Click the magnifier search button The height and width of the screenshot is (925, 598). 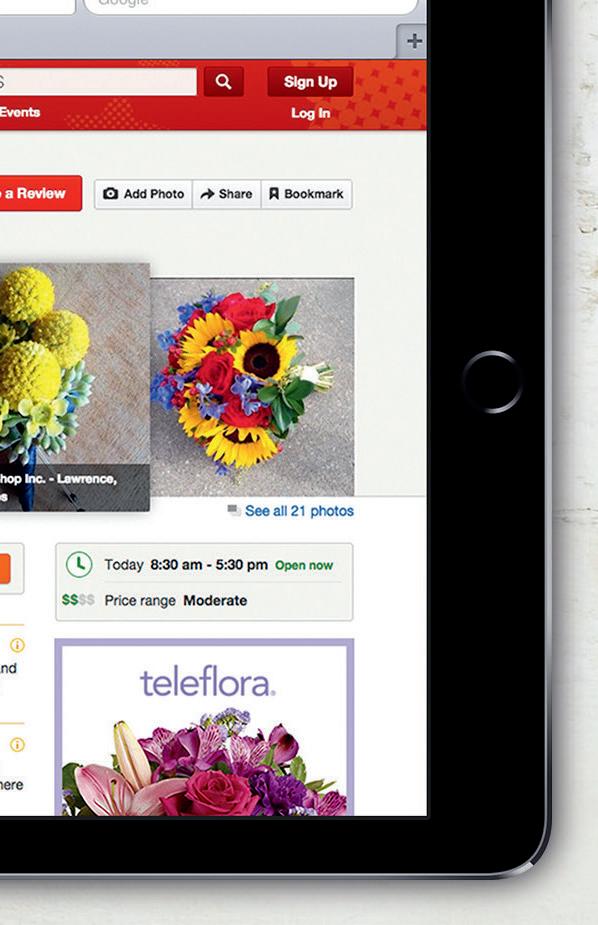(224, 82)
